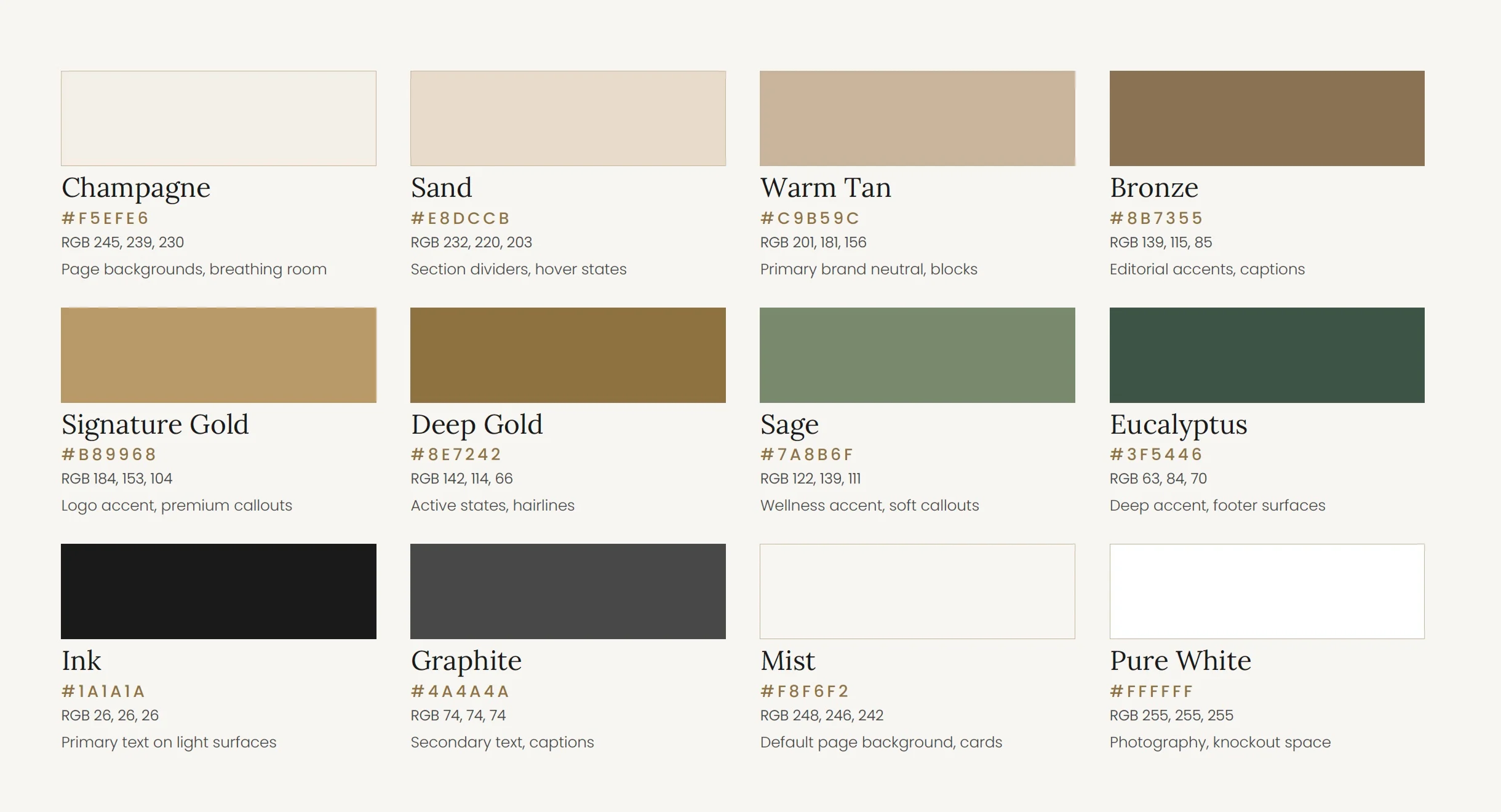
Task: Click the text RGB 74, 74, 74
Action: (x=458, y=715)
